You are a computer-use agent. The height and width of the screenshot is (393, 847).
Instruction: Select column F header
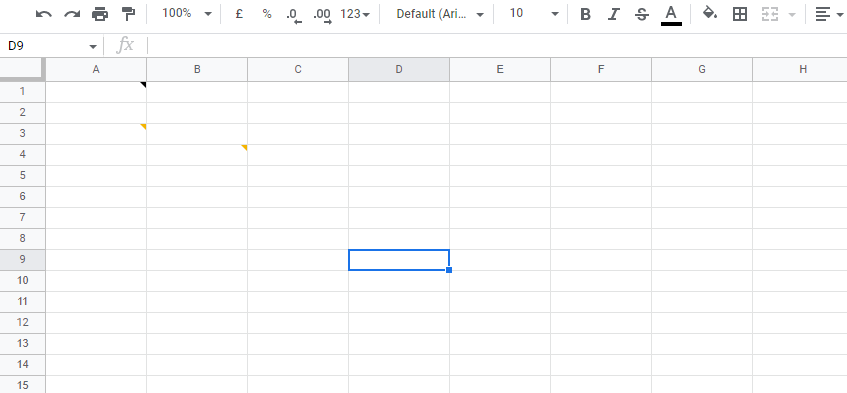601,70
